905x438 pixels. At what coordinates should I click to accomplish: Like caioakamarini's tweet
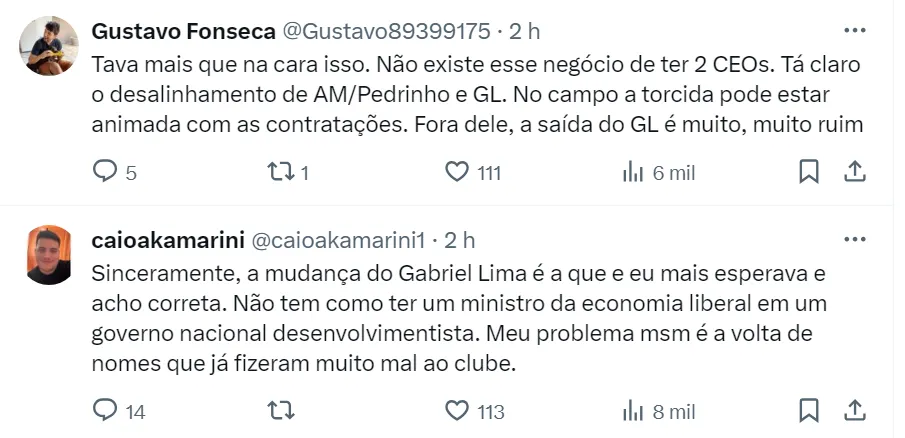click(x=457, y=410)
